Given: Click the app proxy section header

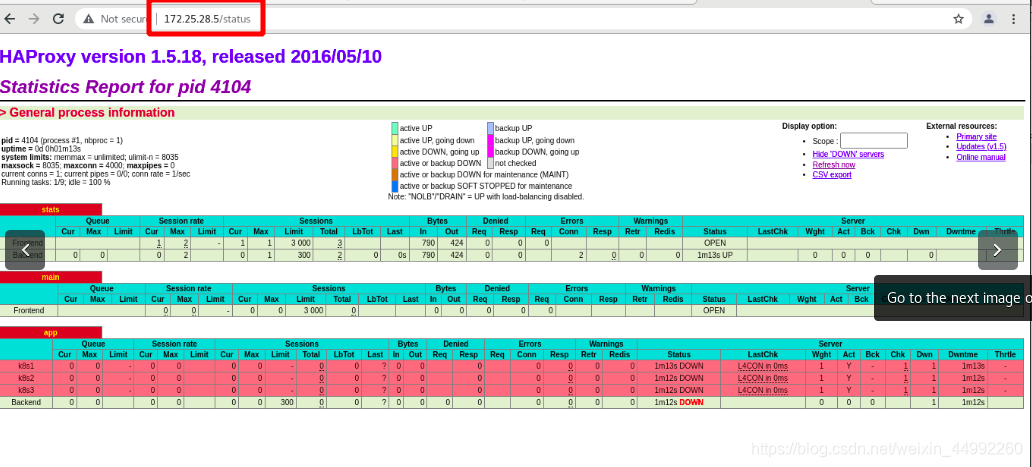Looking at the screenshot, I should point(51,333).
